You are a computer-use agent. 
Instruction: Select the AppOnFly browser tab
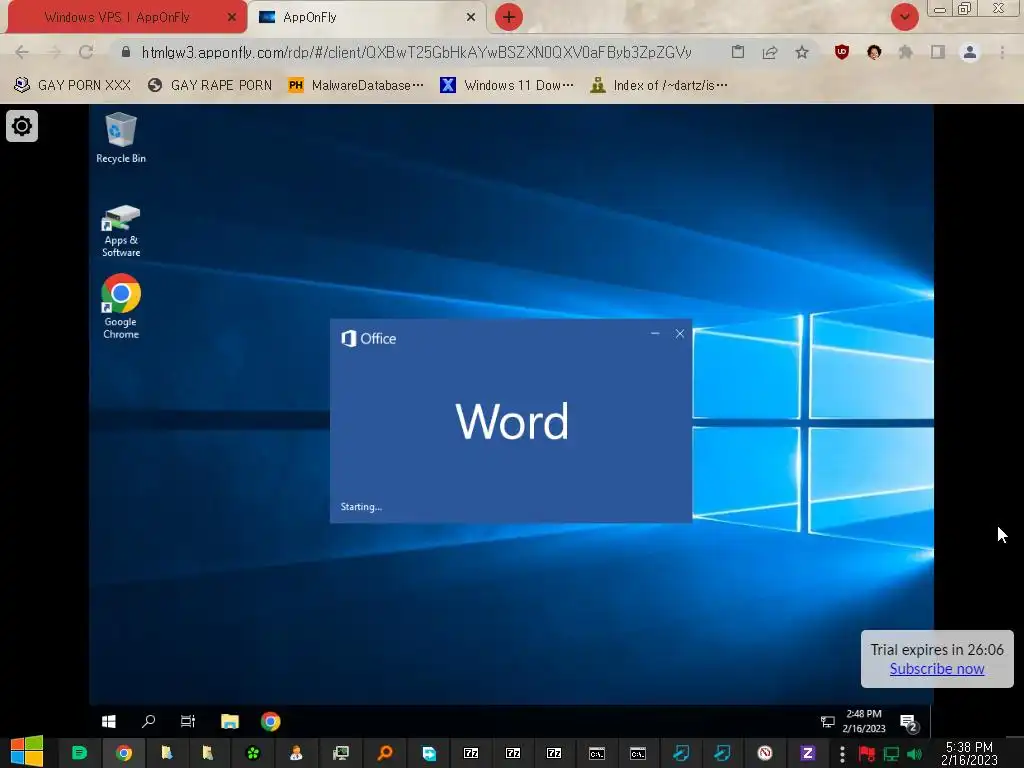tap(310, 17)
